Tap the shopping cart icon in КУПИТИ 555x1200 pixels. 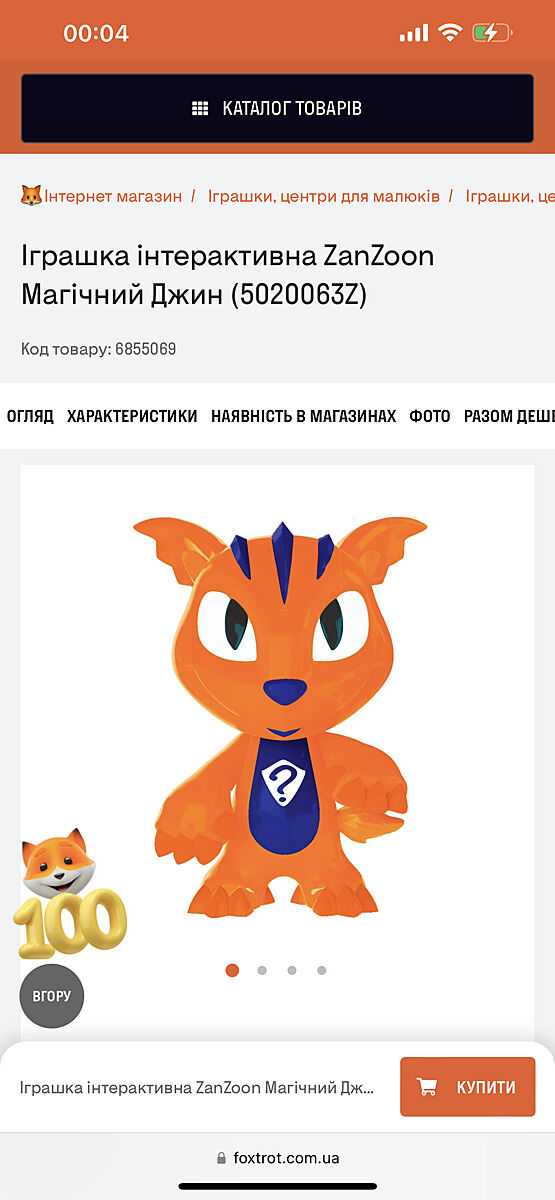[427, 1087]
